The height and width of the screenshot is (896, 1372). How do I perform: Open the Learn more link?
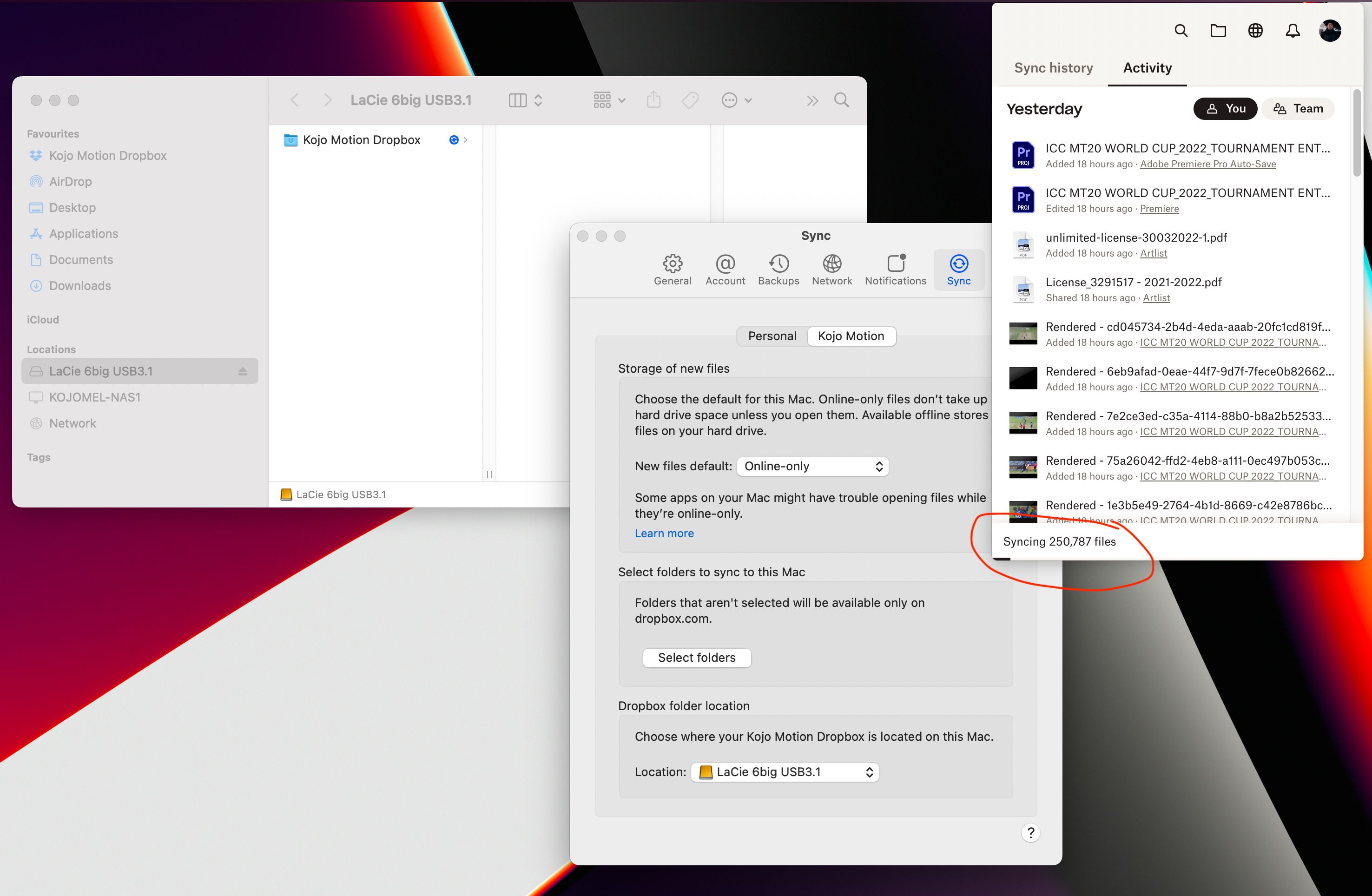point(664,534)
